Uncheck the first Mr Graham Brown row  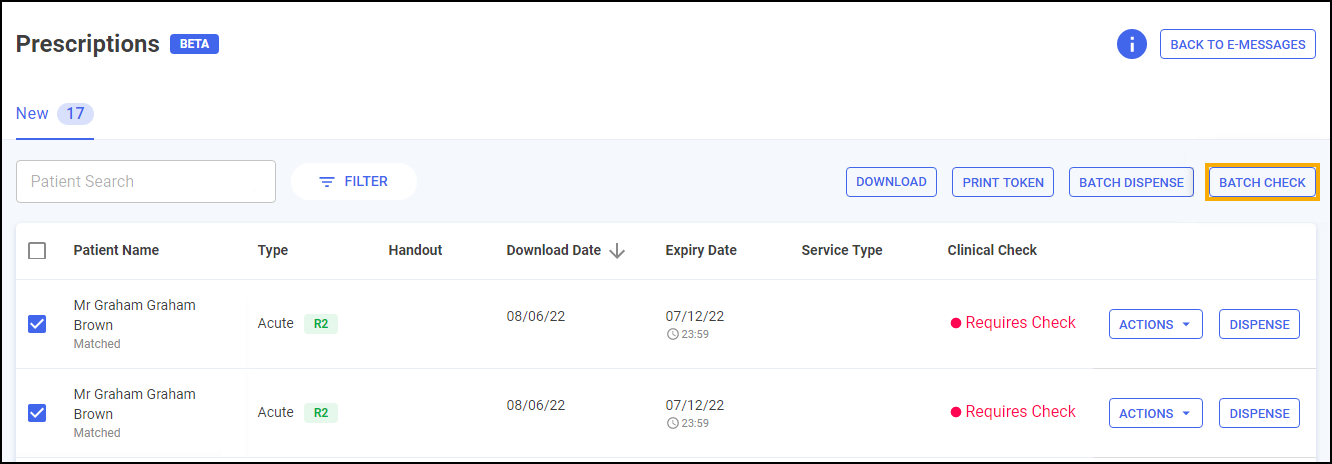pyautogui.click(x=37, y=324)
